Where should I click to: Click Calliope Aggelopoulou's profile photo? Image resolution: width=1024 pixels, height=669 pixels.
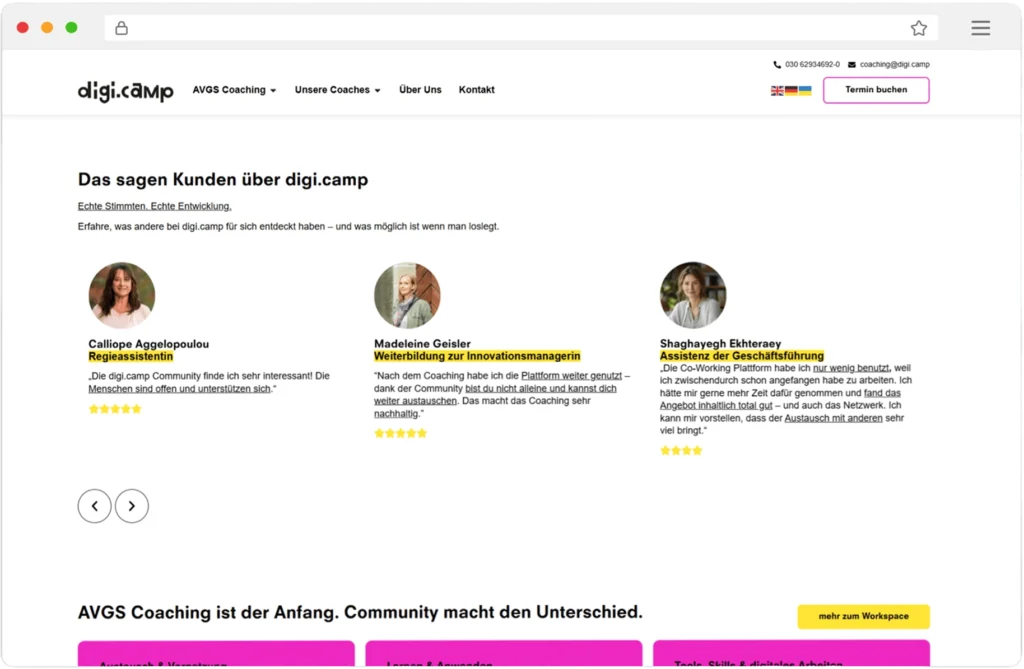tap(121, 295)
